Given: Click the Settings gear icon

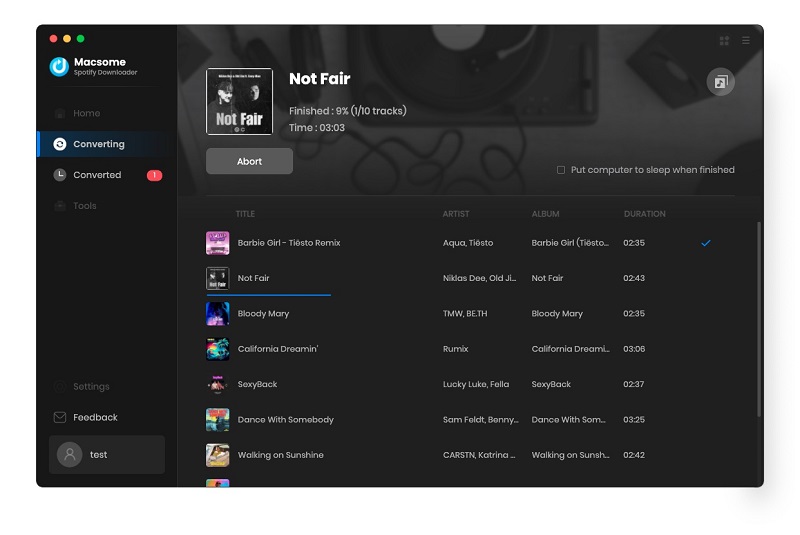Looking at the screenshot, I should [x=60, y=387].
